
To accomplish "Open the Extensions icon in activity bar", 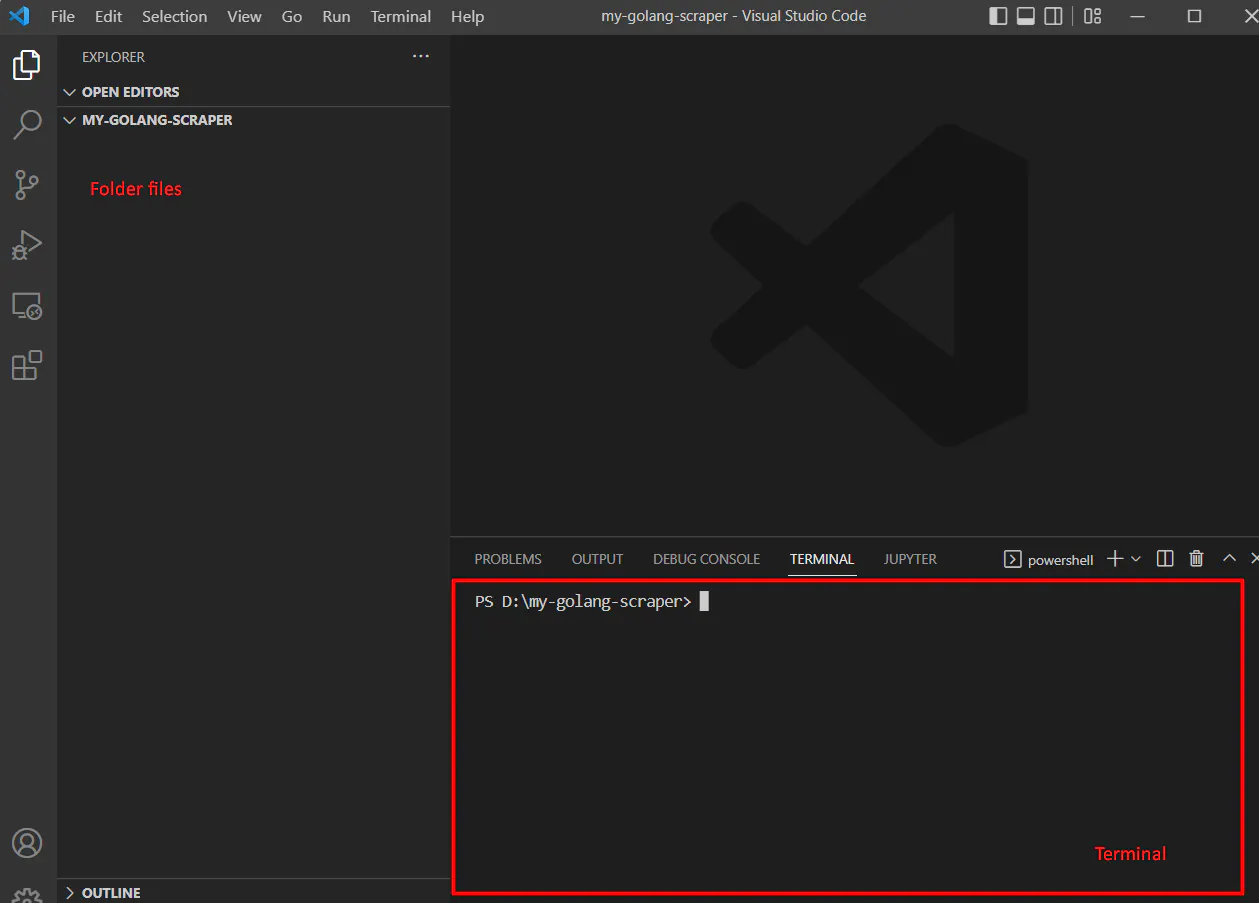I will 26,365.
